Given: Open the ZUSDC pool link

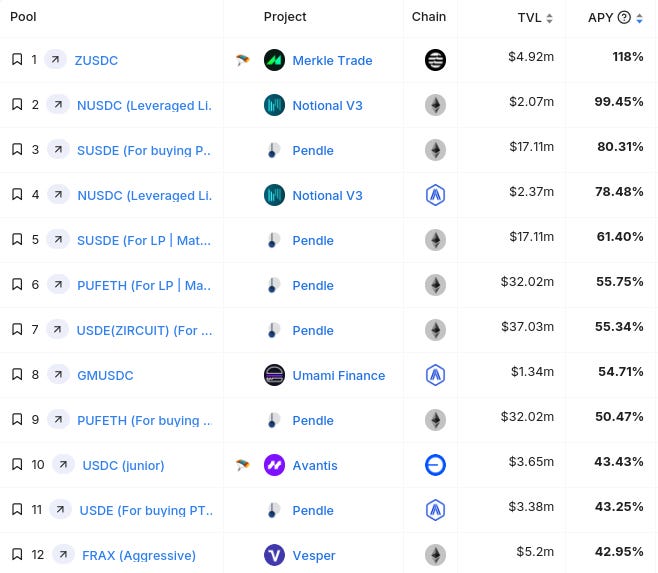Looking at the screenshot, I should [96, 60].
